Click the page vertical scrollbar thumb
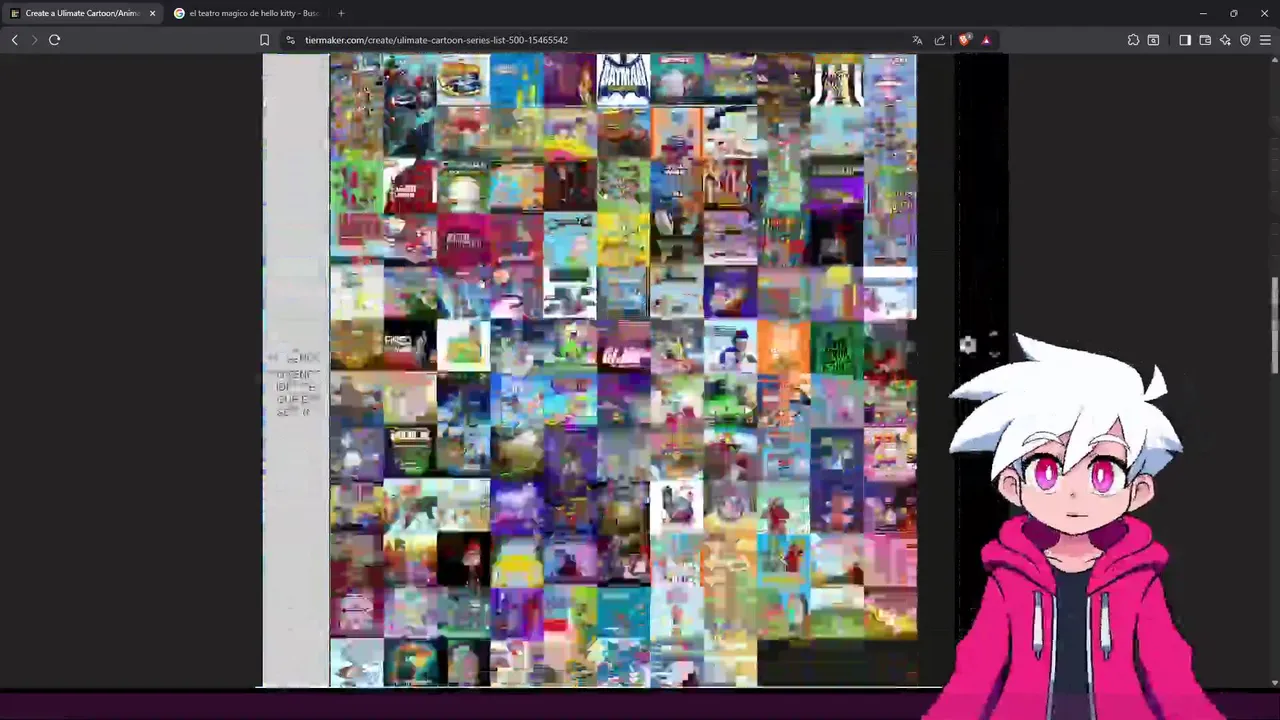 1274,326
